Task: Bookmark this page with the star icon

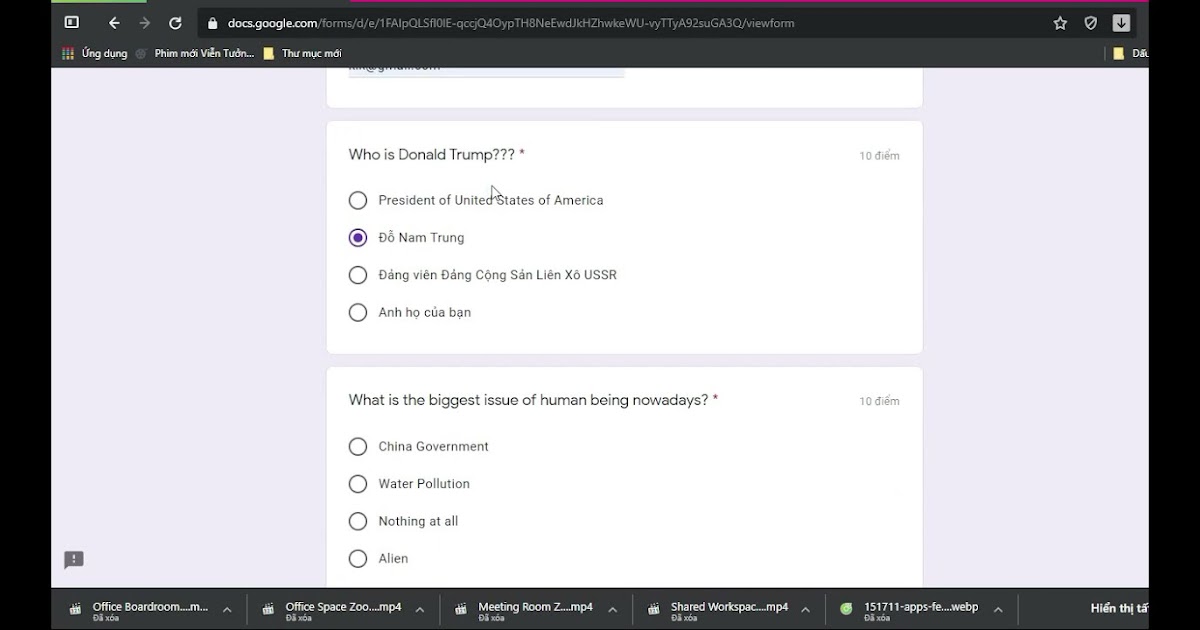Action: pyautogui.click(x=1060, y=23)
